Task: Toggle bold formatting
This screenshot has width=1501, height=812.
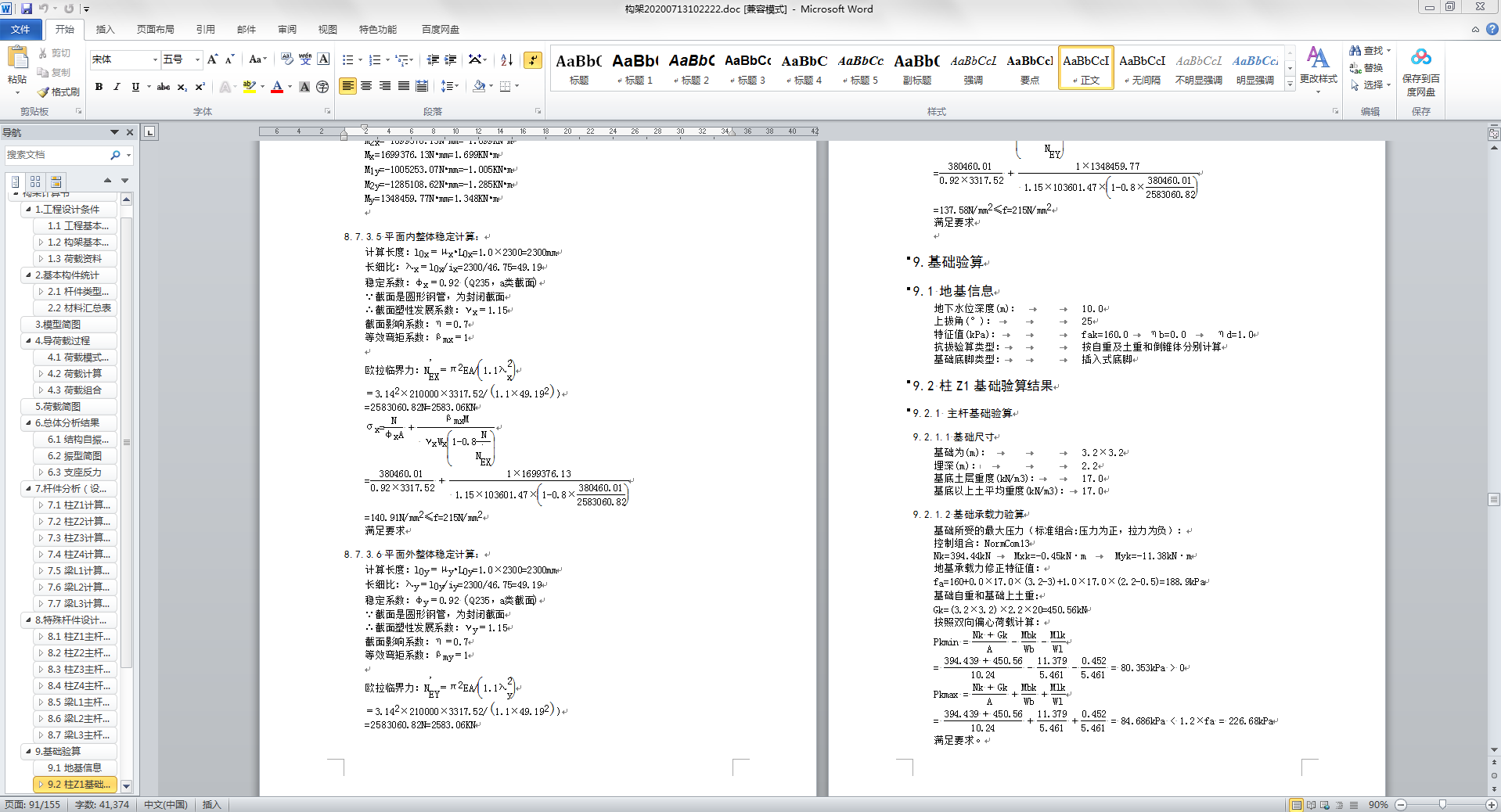Action: 99,87
